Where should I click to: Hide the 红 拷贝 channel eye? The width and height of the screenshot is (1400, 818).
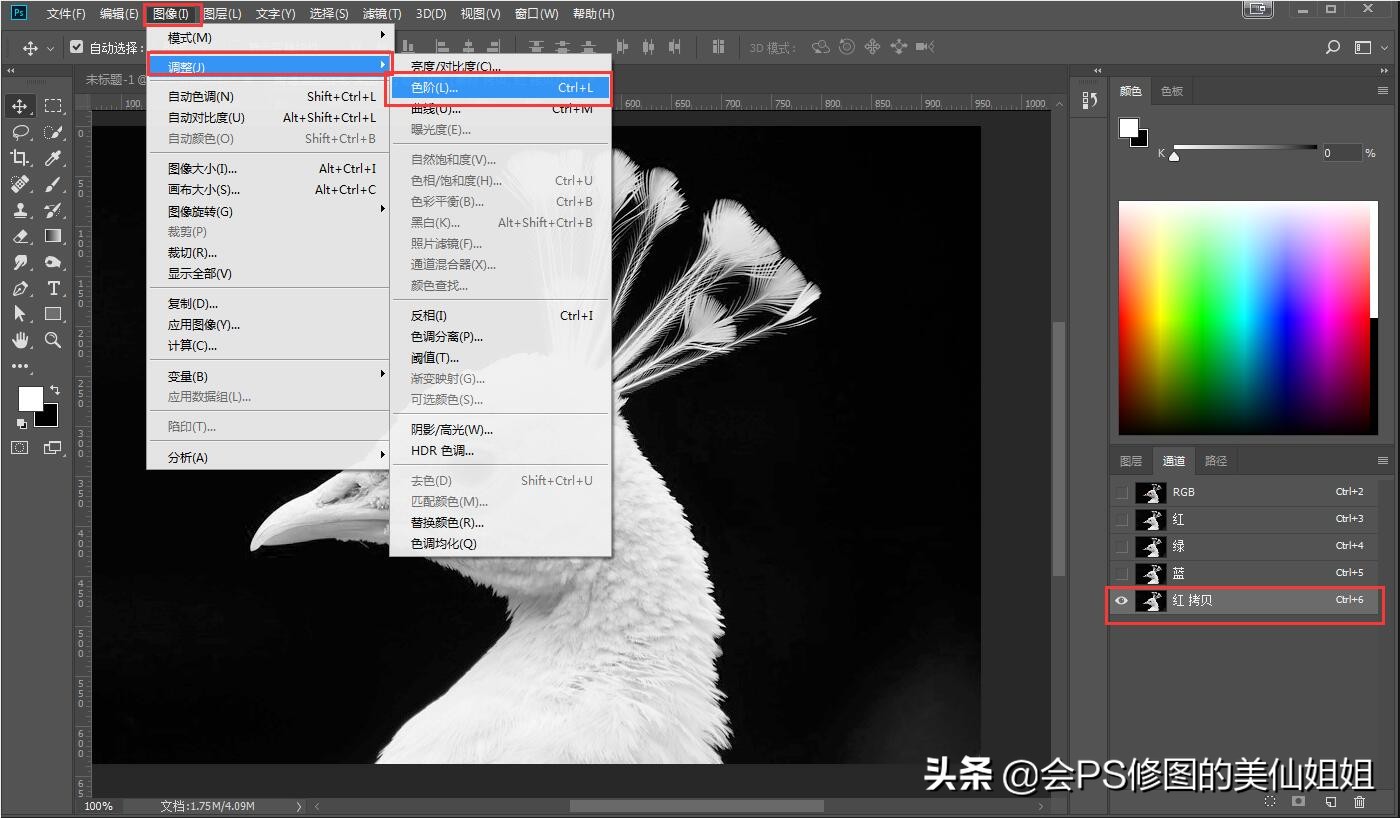(x=1121, y=601)
